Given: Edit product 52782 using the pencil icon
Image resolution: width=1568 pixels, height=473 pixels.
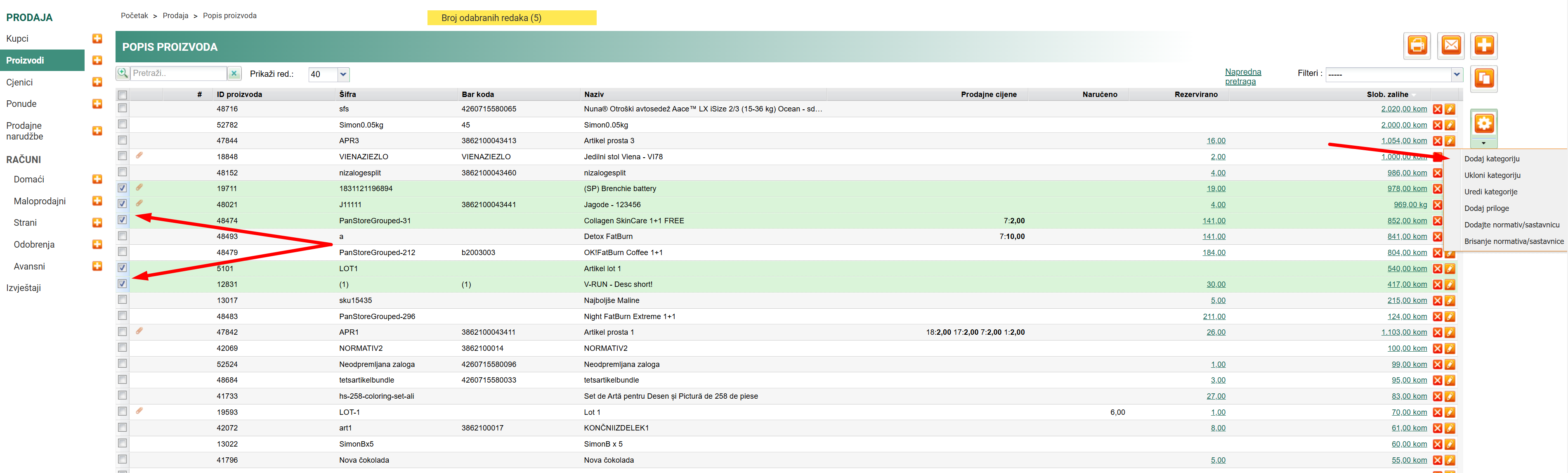Looking at the screenshot, I should tap(1450, 125).
